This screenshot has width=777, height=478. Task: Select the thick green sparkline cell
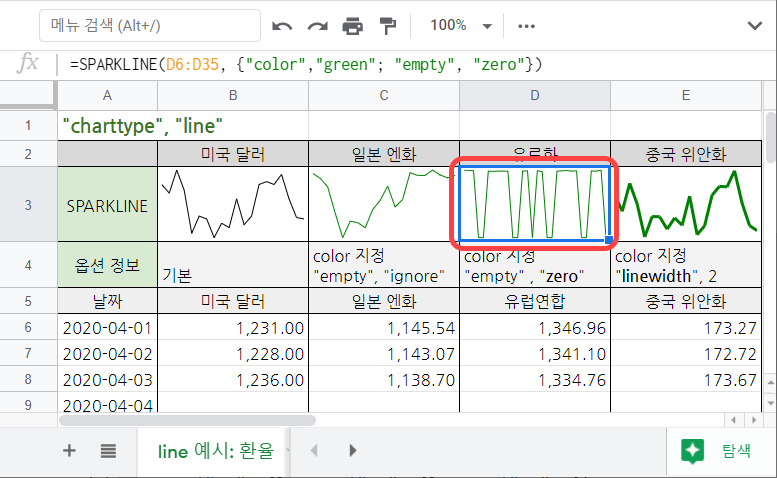685,204
